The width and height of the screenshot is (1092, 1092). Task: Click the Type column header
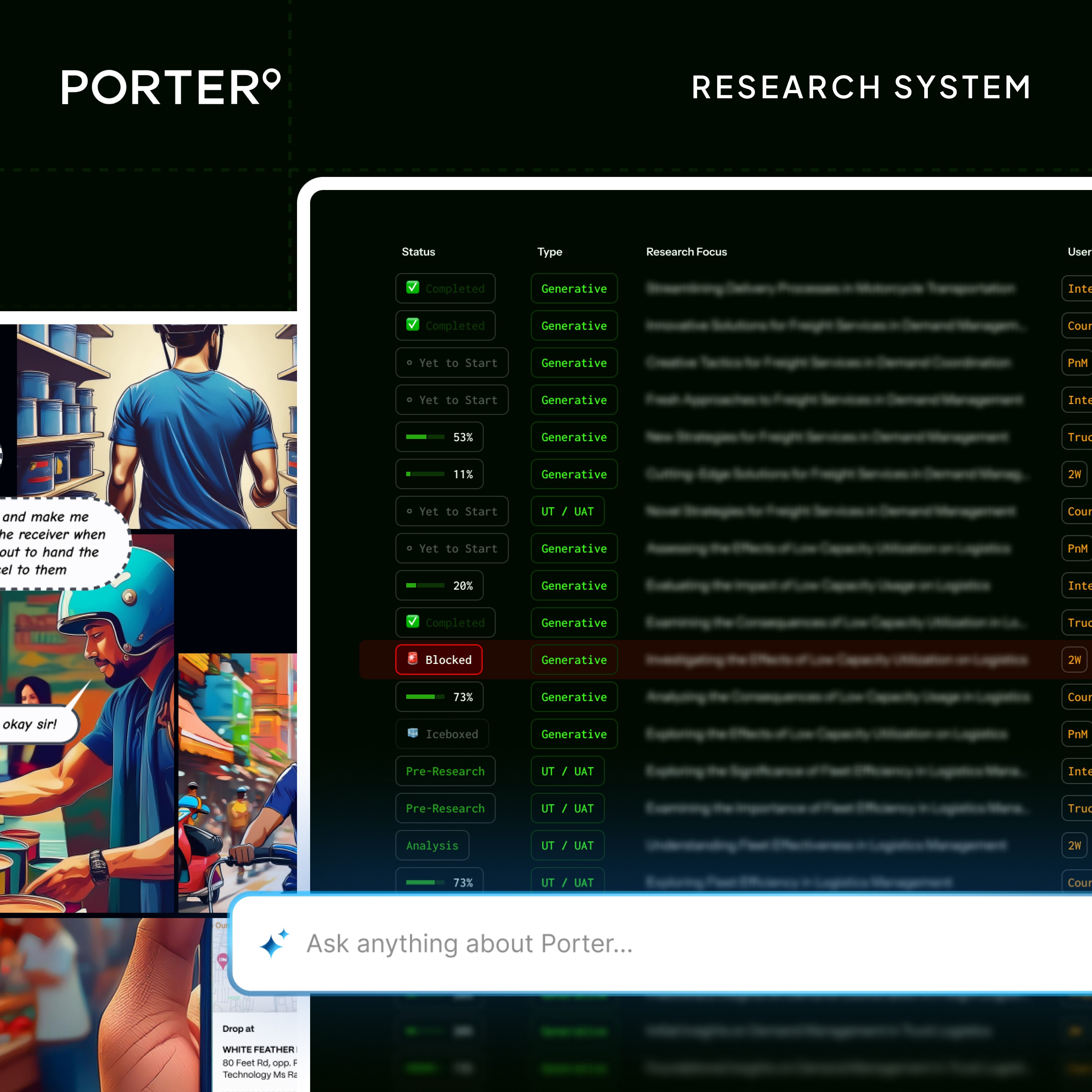(549, 252)
